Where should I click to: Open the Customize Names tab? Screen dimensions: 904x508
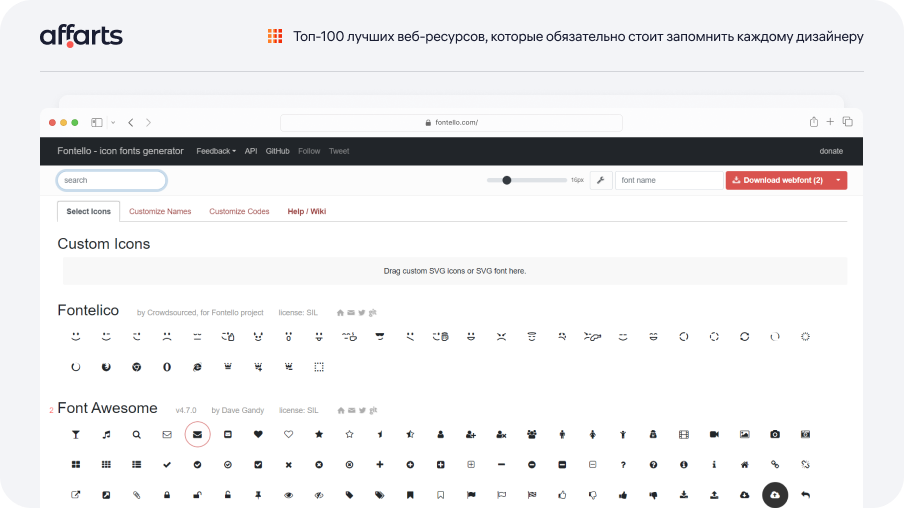pos(160,212)
